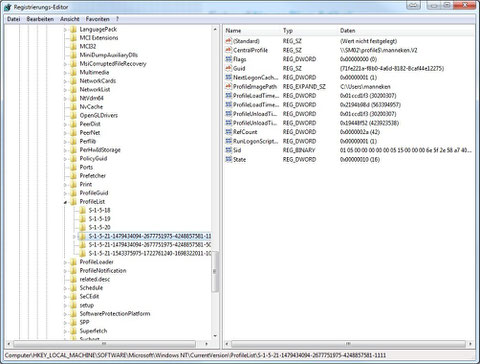Select the RunLogonScript value name
The height and width of the screenshot is (364, 480).
pyautogui.click(x=255, y=141)
